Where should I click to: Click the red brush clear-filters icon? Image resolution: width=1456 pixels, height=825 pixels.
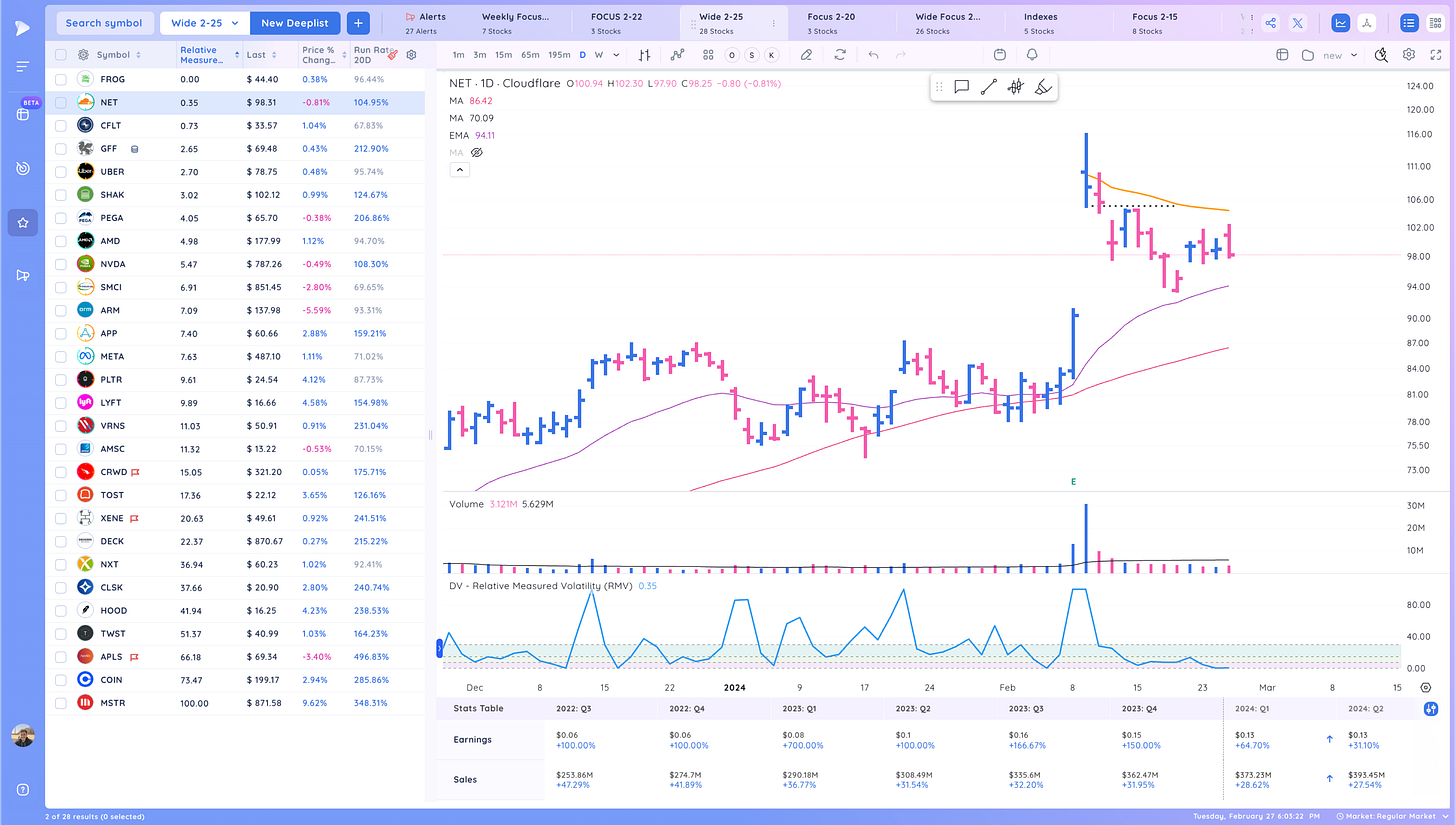pos(393,55)
